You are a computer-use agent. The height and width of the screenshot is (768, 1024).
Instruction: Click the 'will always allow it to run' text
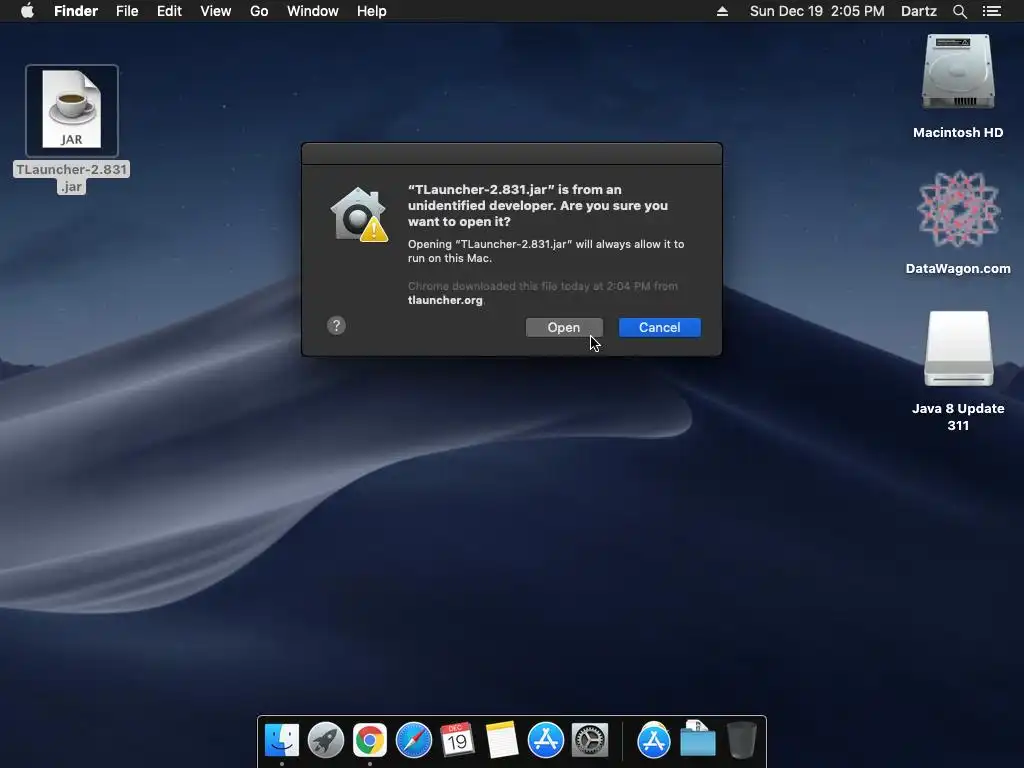[x=545, y=251]
